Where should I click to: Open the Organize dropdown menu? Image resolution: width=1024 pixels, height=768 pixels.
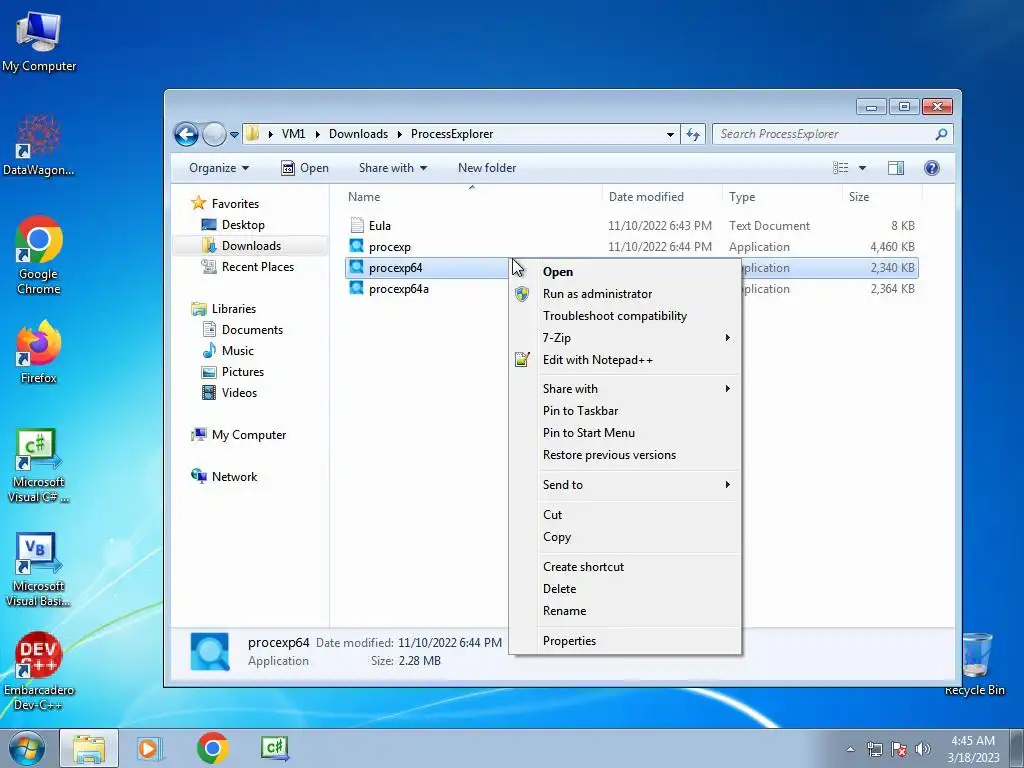pos(219,168)
